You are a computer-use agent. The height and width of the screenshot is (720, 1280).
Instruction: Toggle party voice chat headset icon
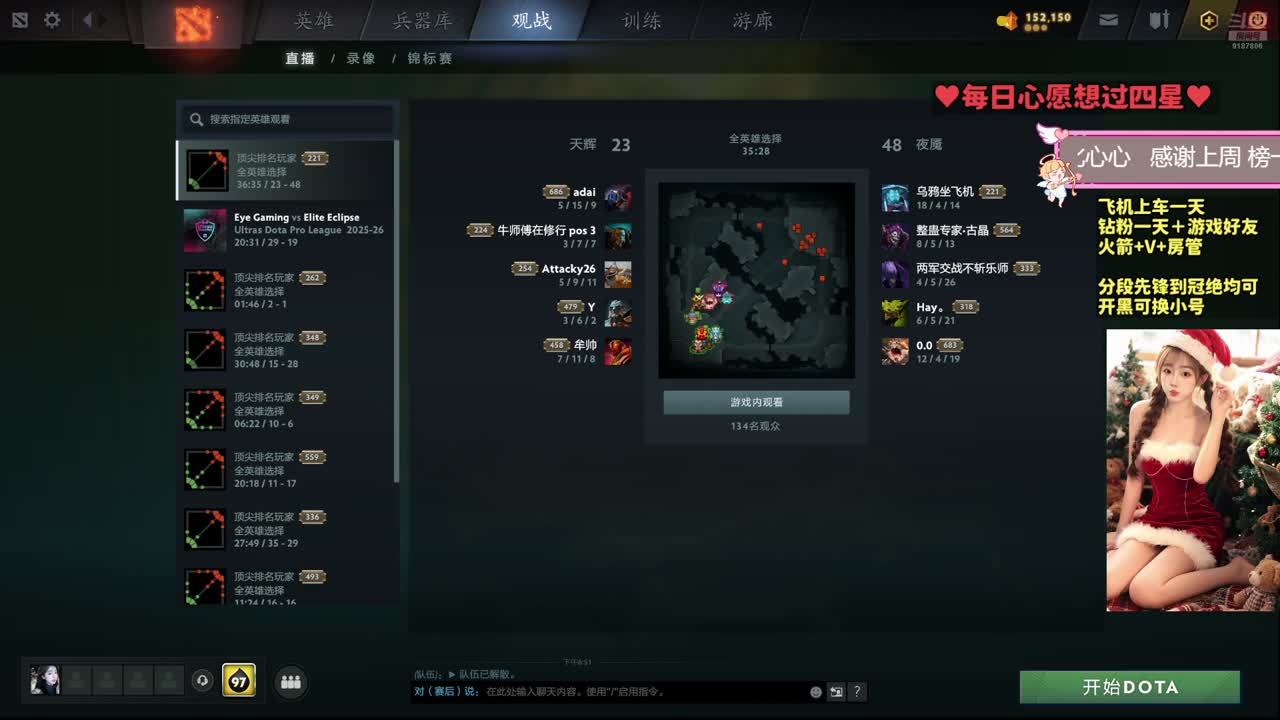click(x=203, y=680)
